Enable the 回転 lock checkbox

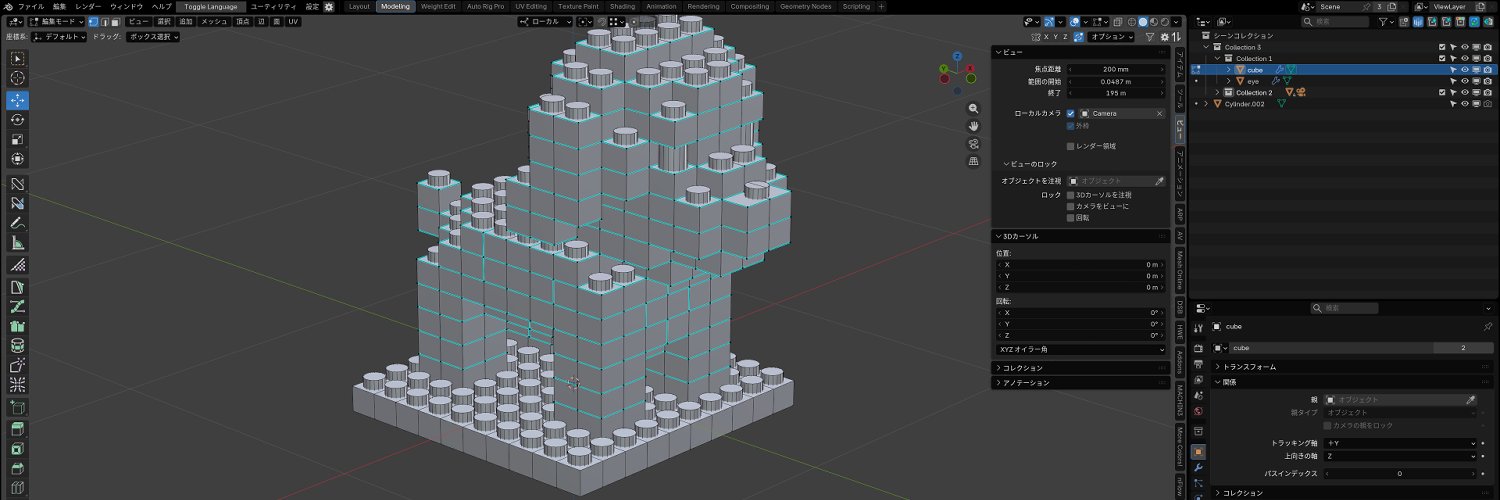click(x=1071, y=217)
